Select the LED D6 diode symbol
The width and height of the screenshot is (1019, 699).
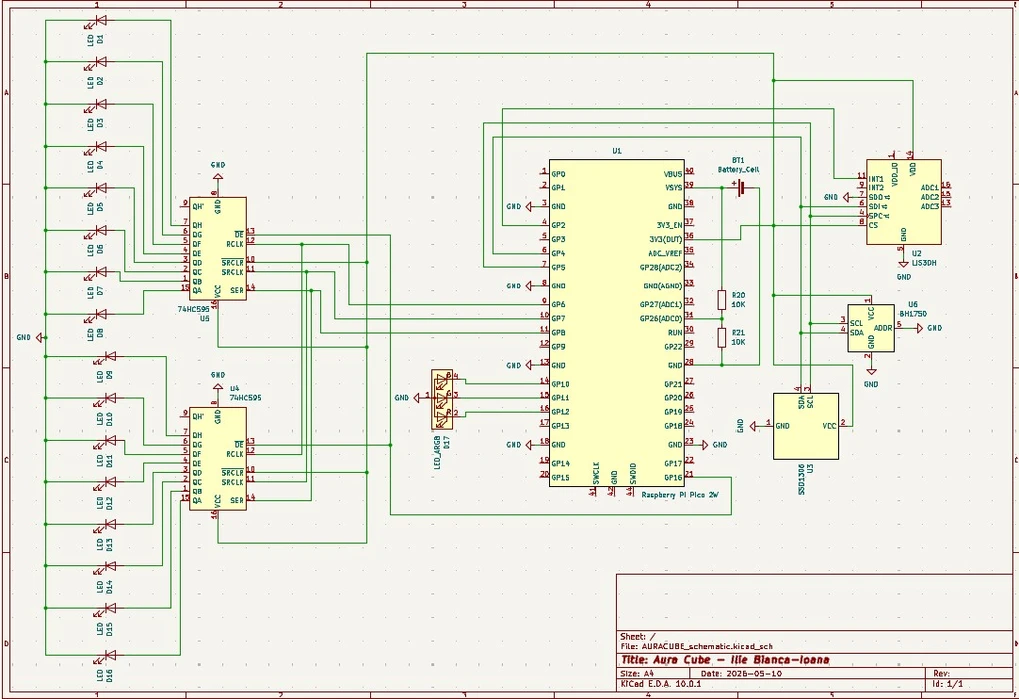(101, 231)
